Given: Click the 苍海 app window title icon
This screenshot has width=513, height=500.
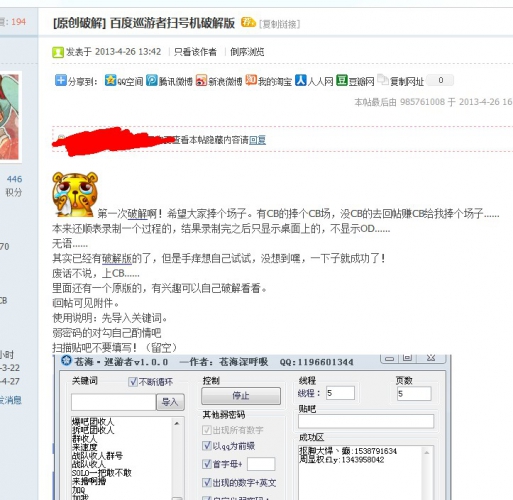Looking at the screenshot, I should (x=66, y=360).
